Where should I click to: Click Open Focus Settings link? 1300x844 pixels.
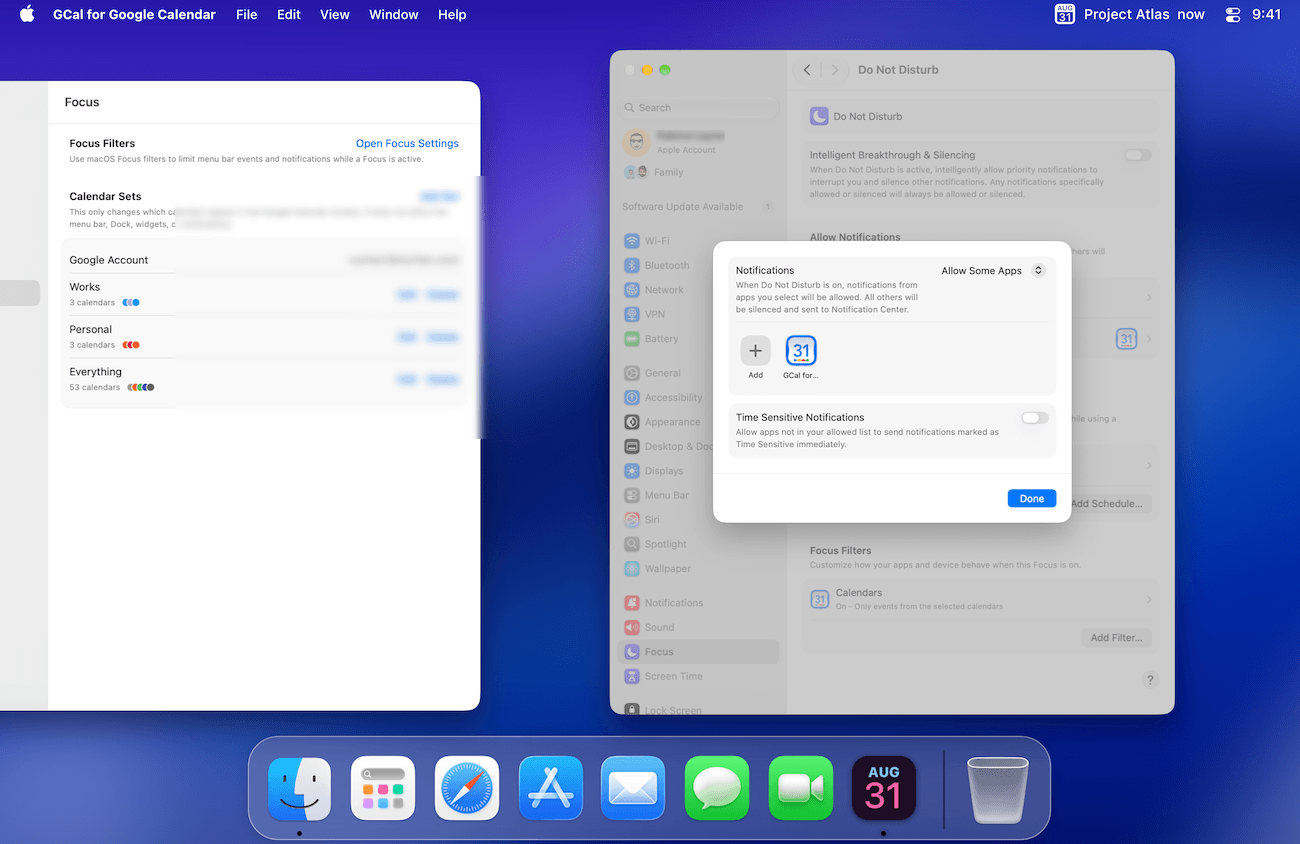(x=407, y=143)
